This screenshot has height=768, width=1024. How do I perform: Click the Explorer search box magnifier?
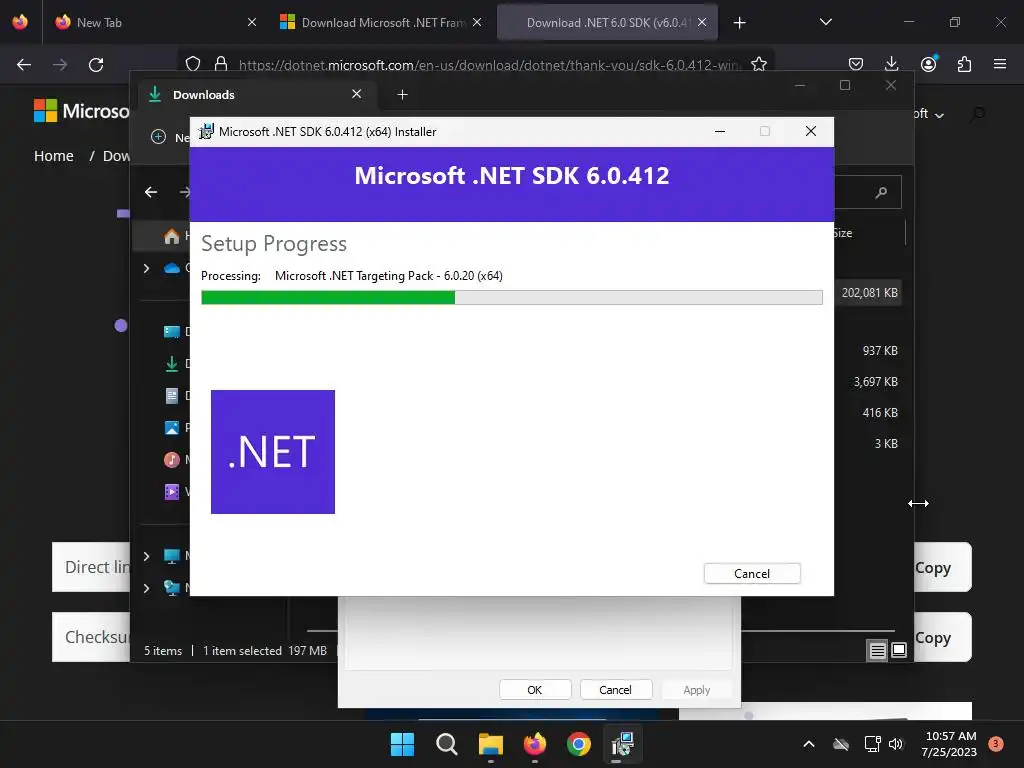point(881,192)
